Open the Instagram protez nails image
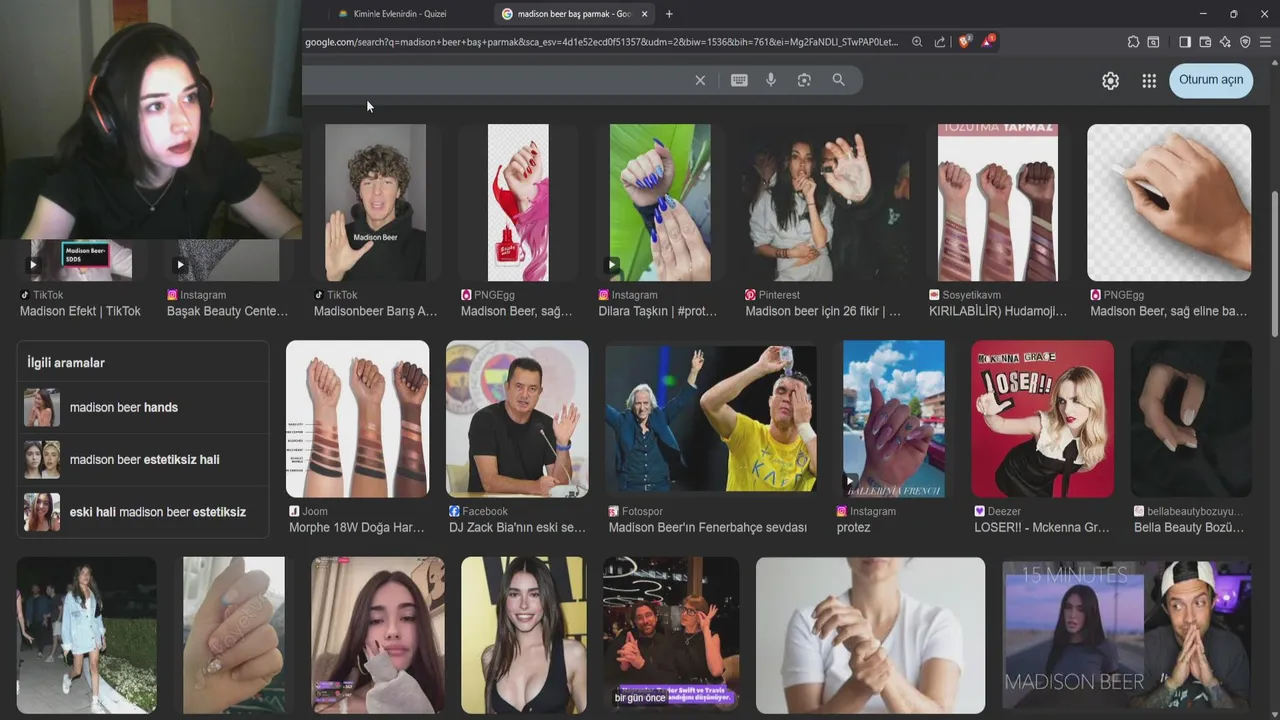 [894, 419]
